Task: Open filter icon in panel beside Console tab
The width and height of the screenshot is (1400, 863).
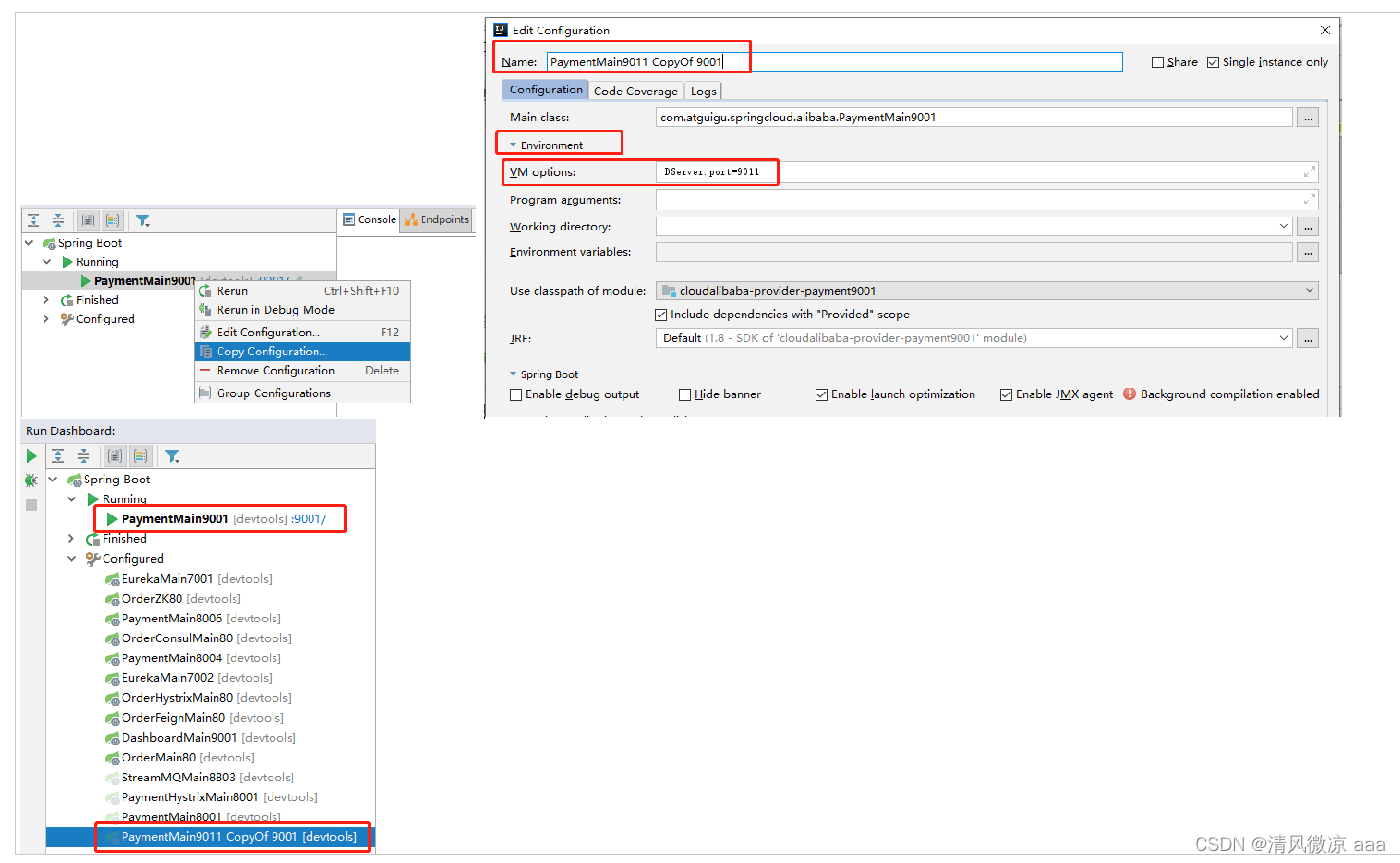Action: coord(143,220)
